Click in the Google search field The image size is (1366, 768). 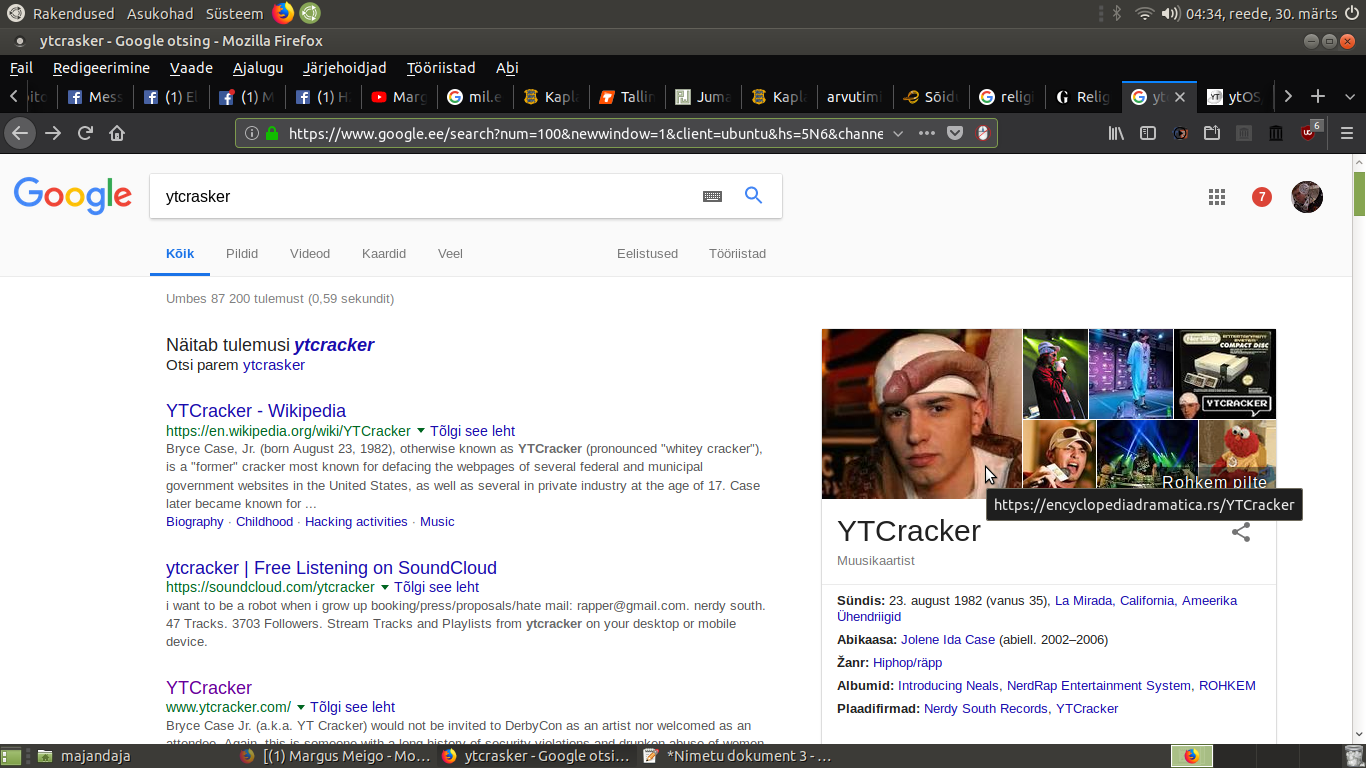tap(425, 196)
